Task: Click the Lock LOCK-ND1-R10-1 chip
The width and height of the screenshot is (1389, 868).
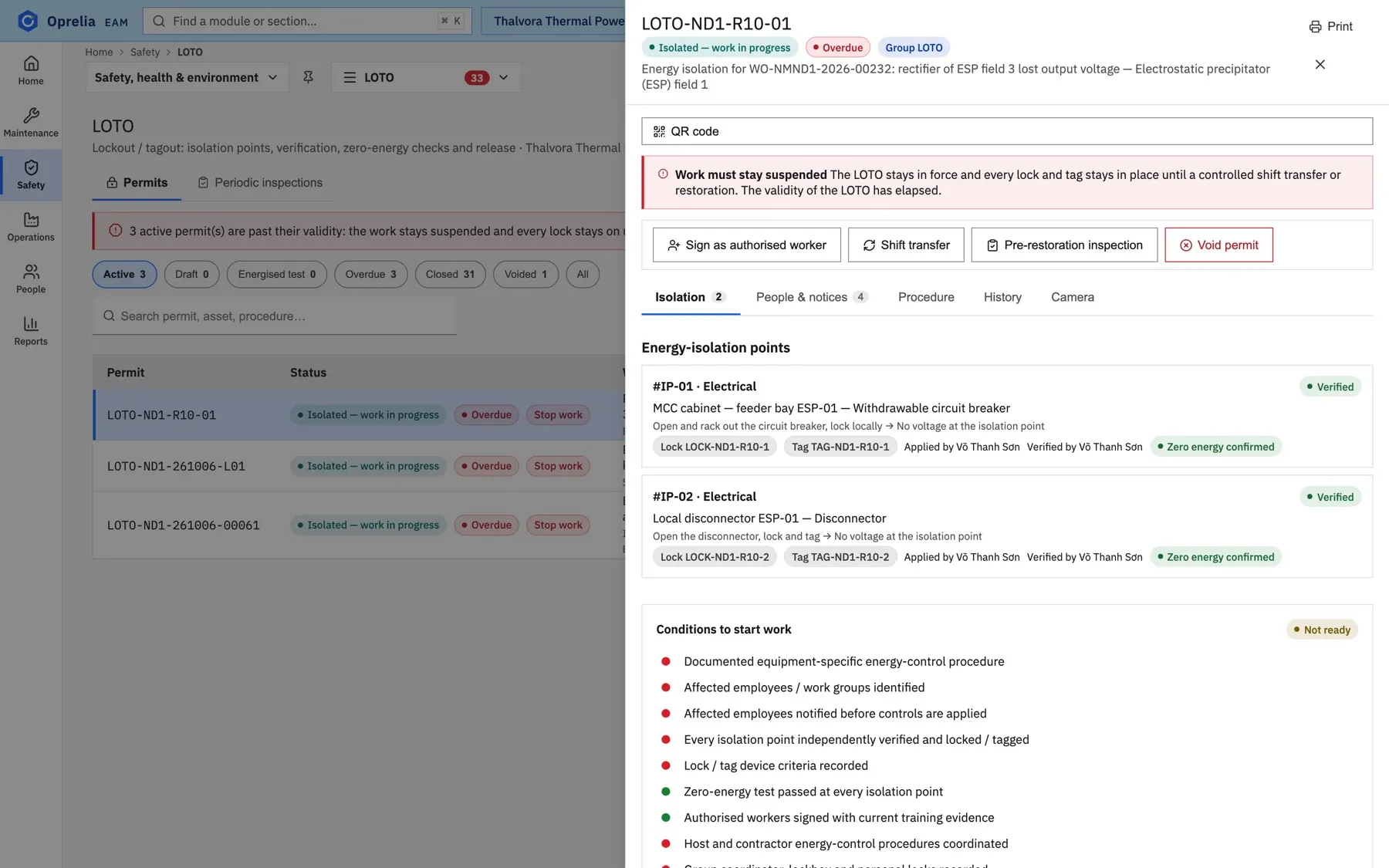Action: (715, 447)
